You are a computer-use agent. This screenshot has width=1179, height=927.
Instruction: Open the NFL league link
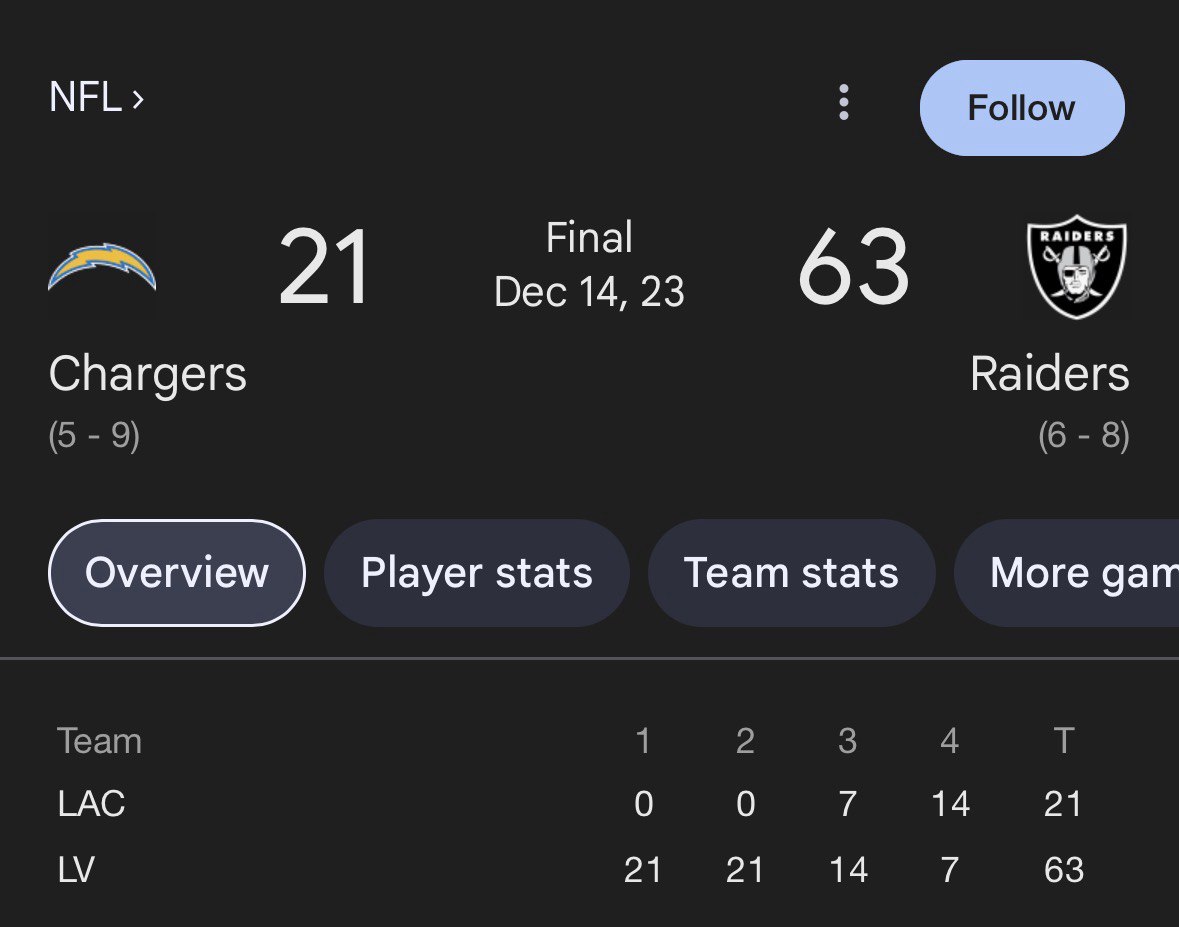pyautogui.click(x=96, y=98)
